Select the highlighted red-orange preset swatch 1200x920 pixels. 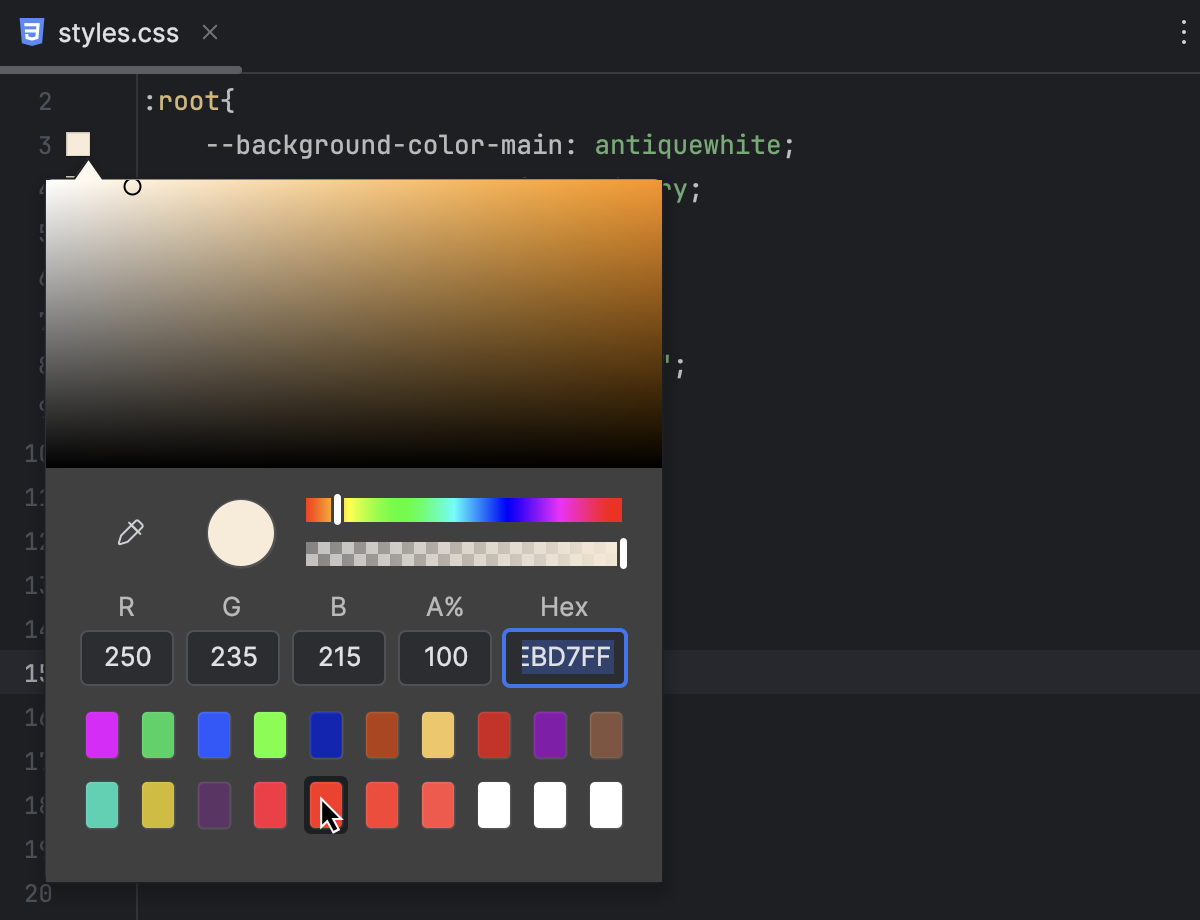pos(326,805)
